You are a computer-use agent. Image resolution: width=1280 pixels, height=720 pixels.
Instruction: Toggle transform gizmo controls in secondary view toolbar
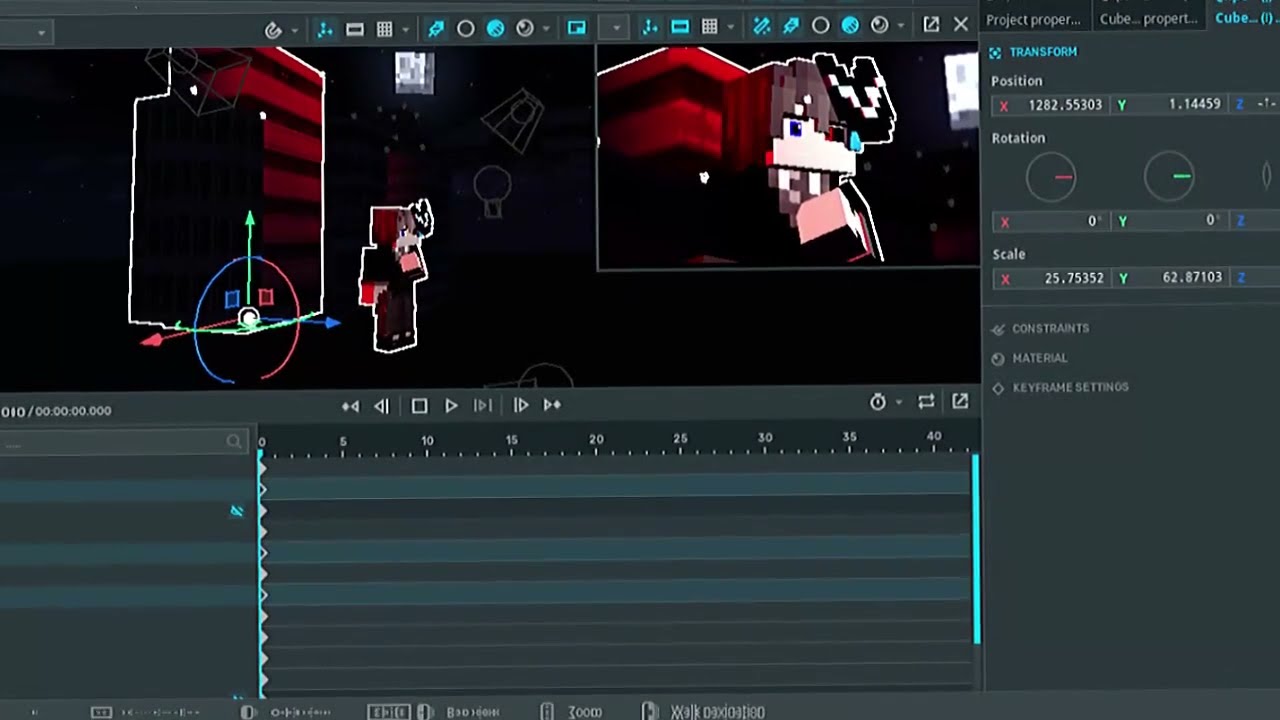650,27
